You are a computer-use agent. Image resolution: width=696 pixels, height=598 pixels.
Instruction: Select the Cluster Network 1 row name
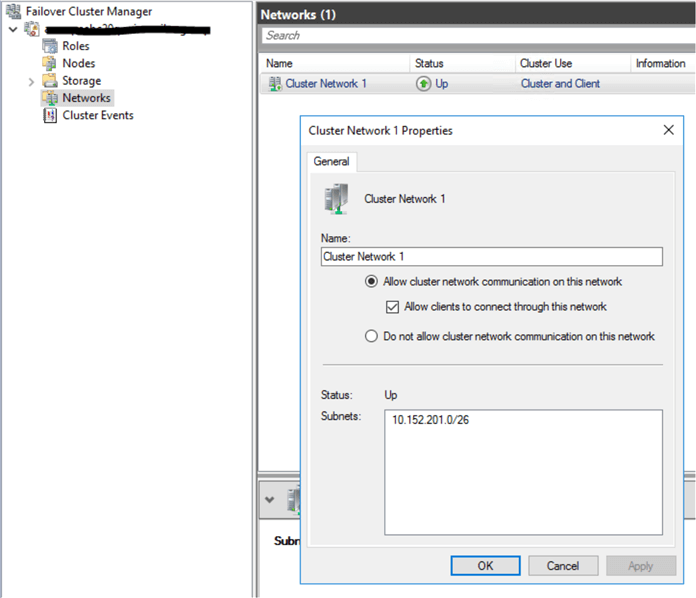pyautogui.click(x=326, y=83)
